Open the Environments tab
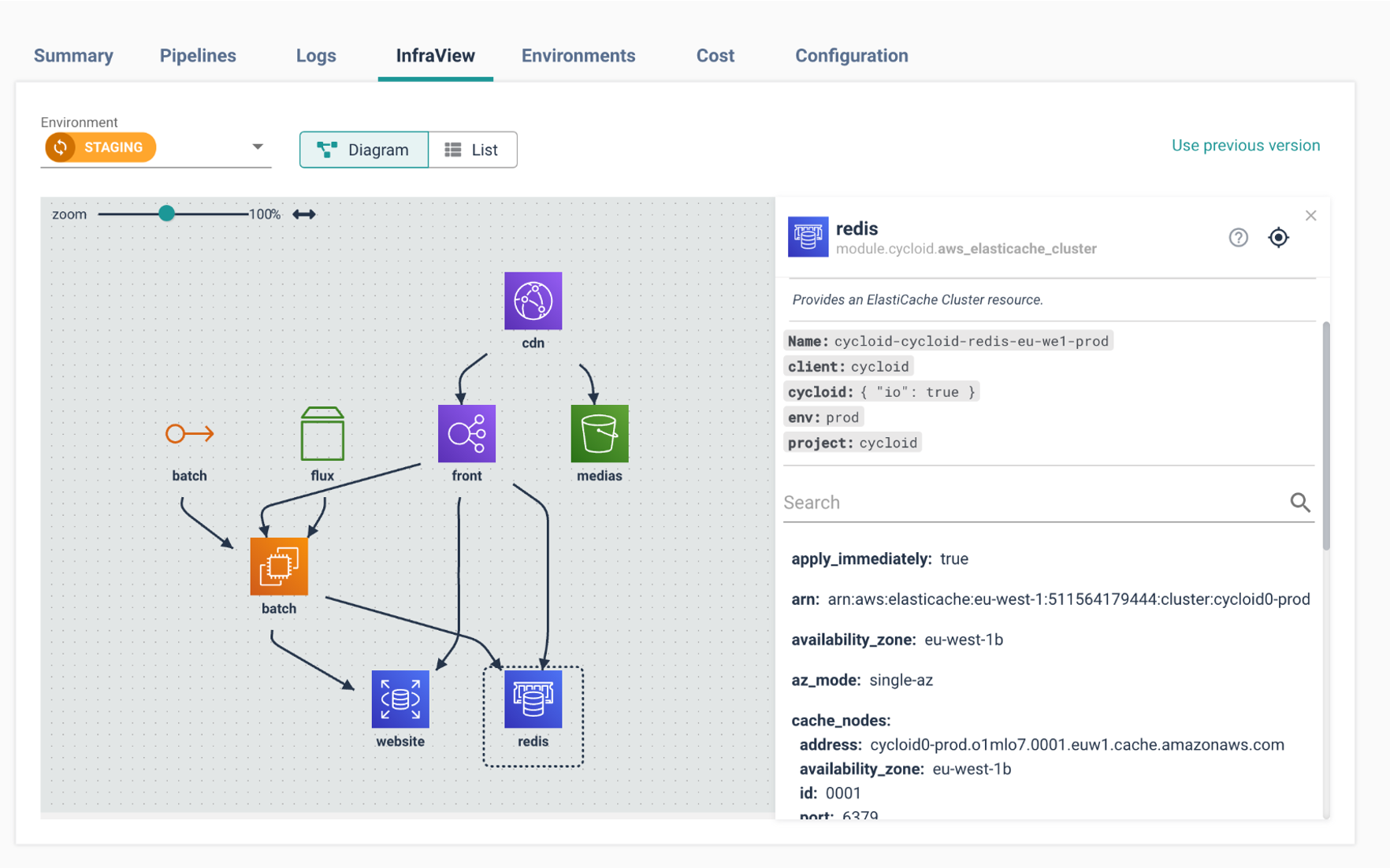The width and height of the screenshot is (1390, 868). coord(578,56)
